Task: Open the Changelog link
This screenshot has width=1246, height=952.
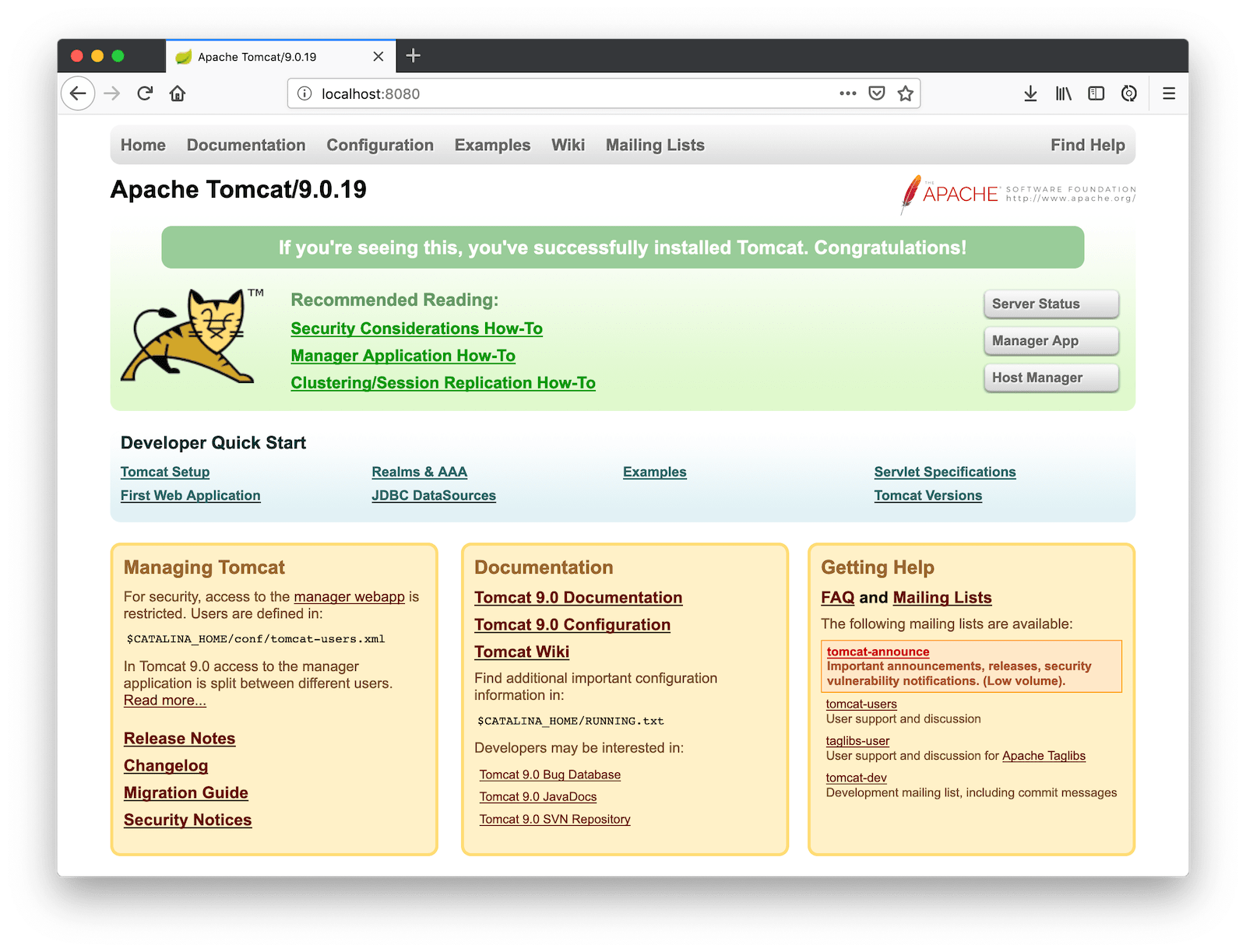Action: 166,766
